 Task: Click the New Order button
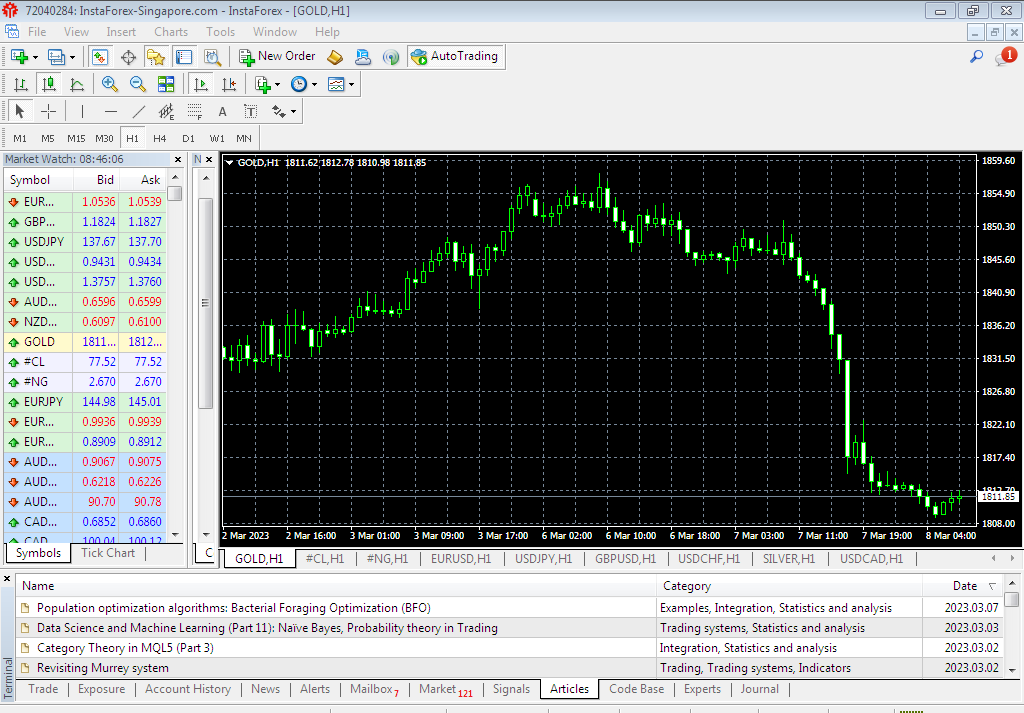tap(278, 57)
